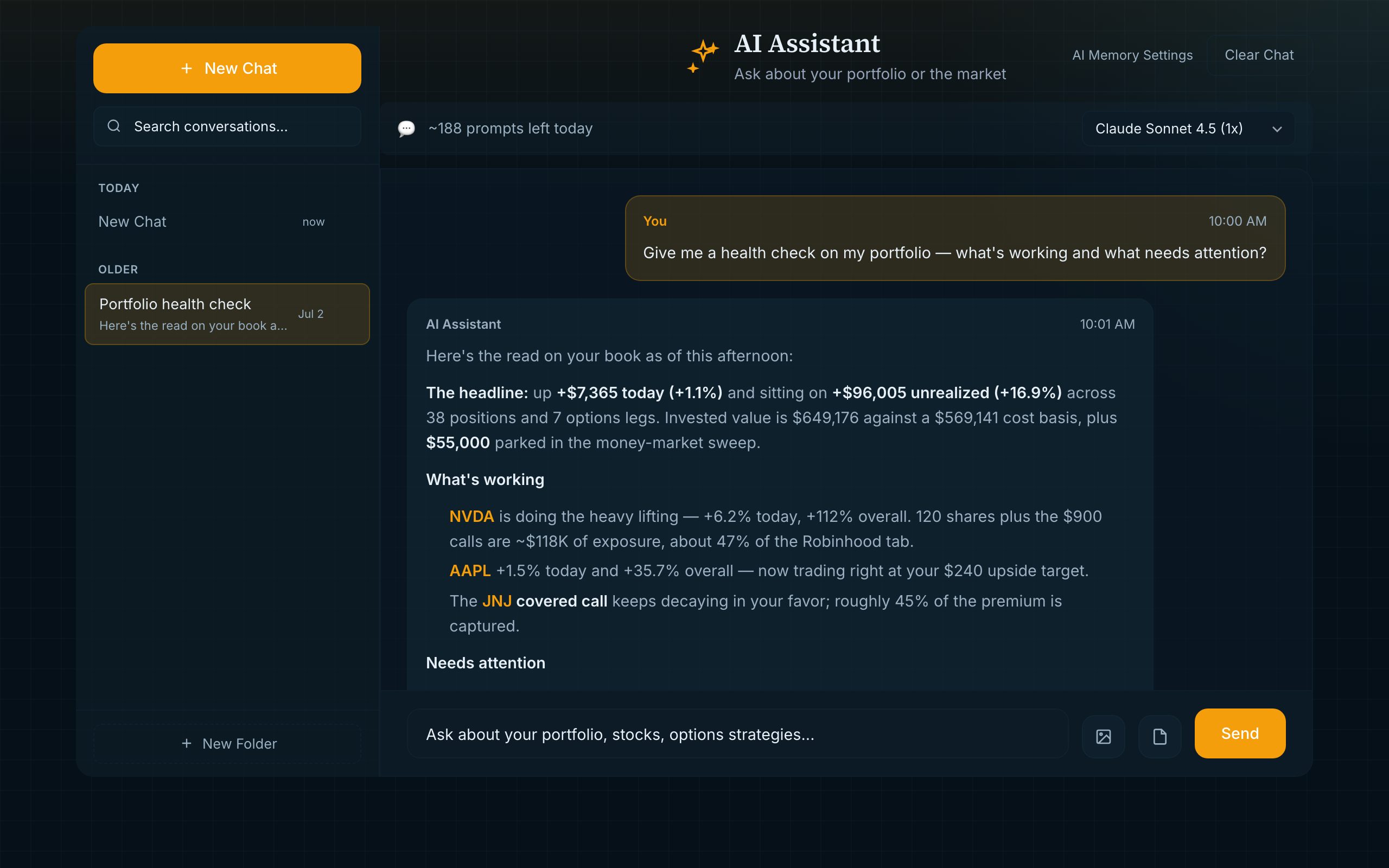Click 'The headline:' bold text
This screenshot has width=1389, height=868.
(477, 393)
